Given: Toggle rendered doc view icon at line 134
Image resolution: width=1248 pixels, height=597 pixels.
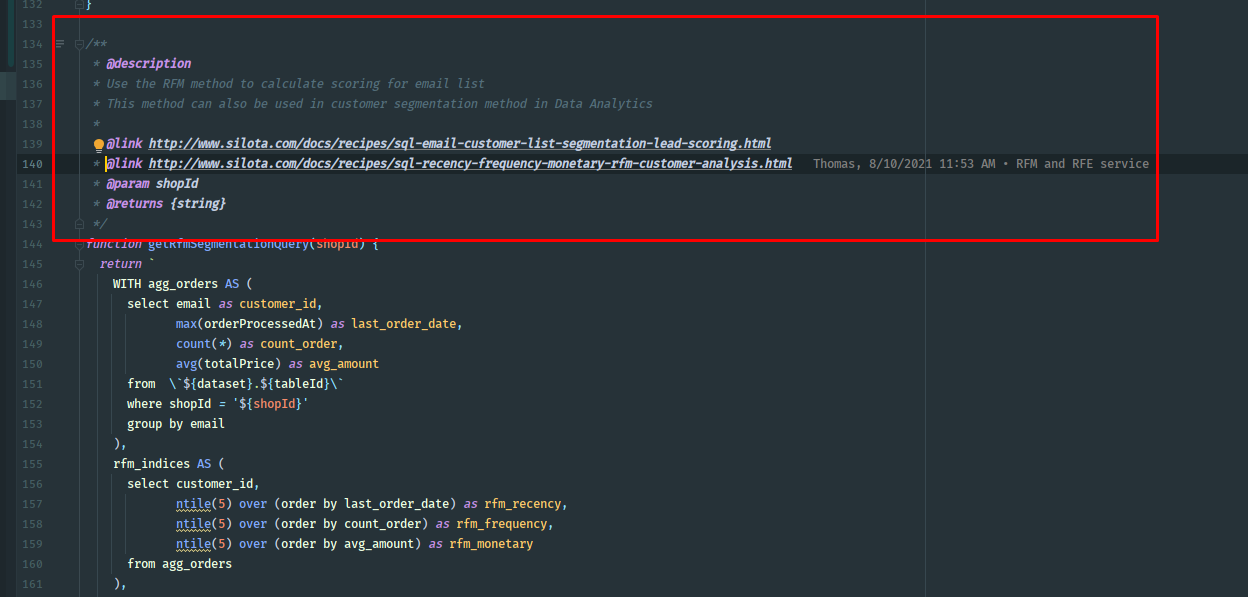Looking at the screenshot, I should [60, 44].
